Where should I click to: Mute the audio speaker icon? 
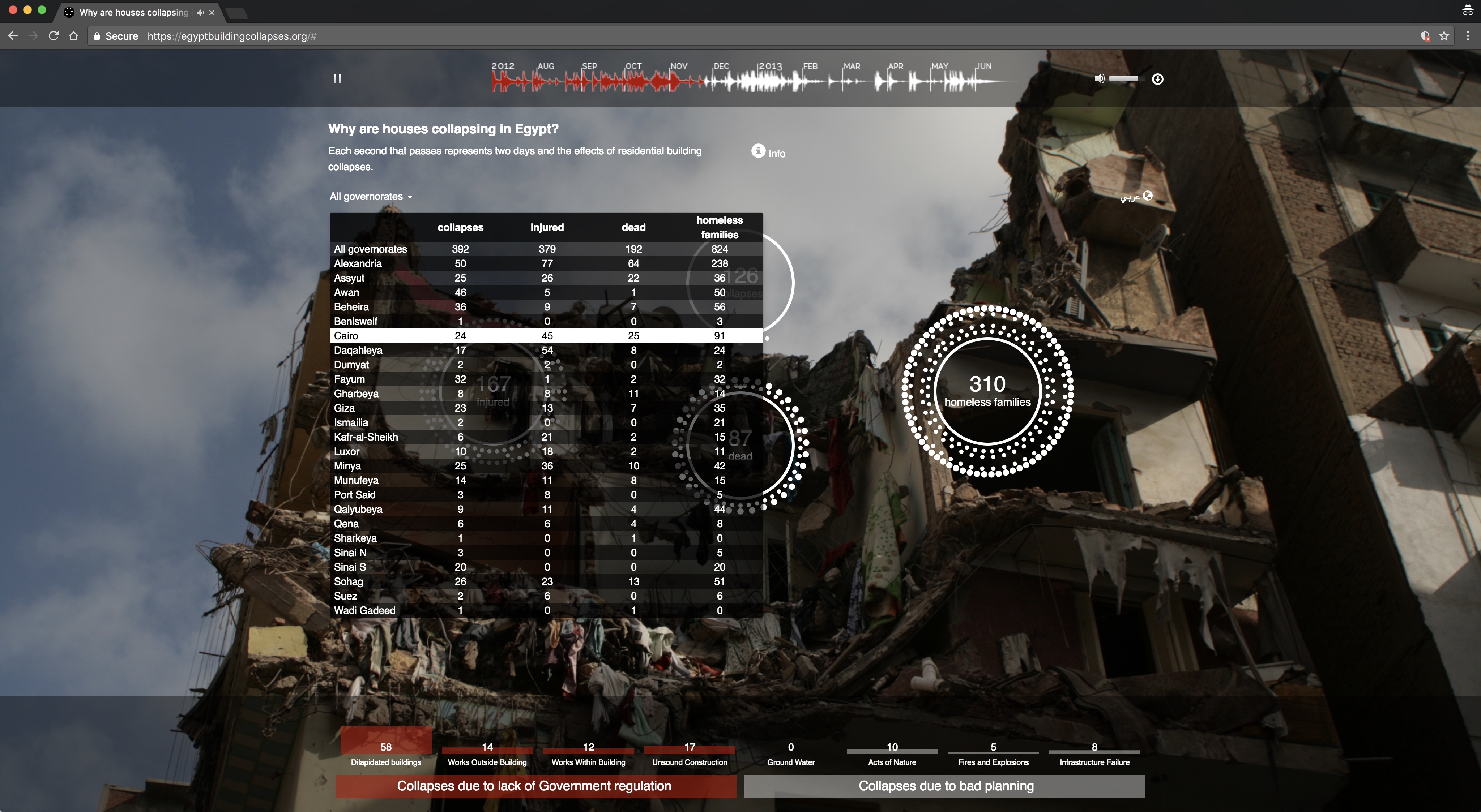(x=1099, y=79)
